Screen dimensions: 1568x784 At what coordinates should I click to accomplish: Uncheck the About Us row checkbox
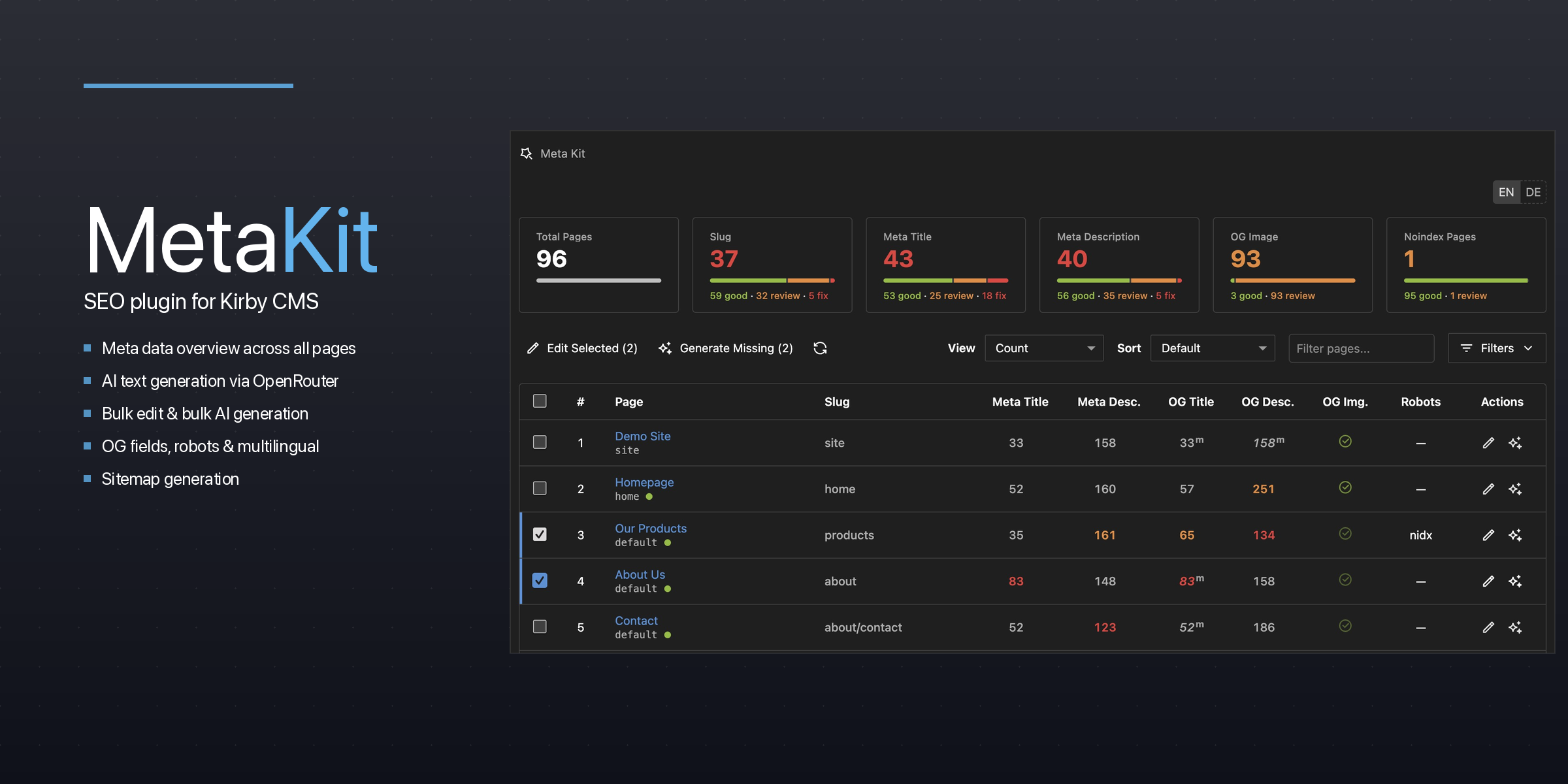point(540,581)
